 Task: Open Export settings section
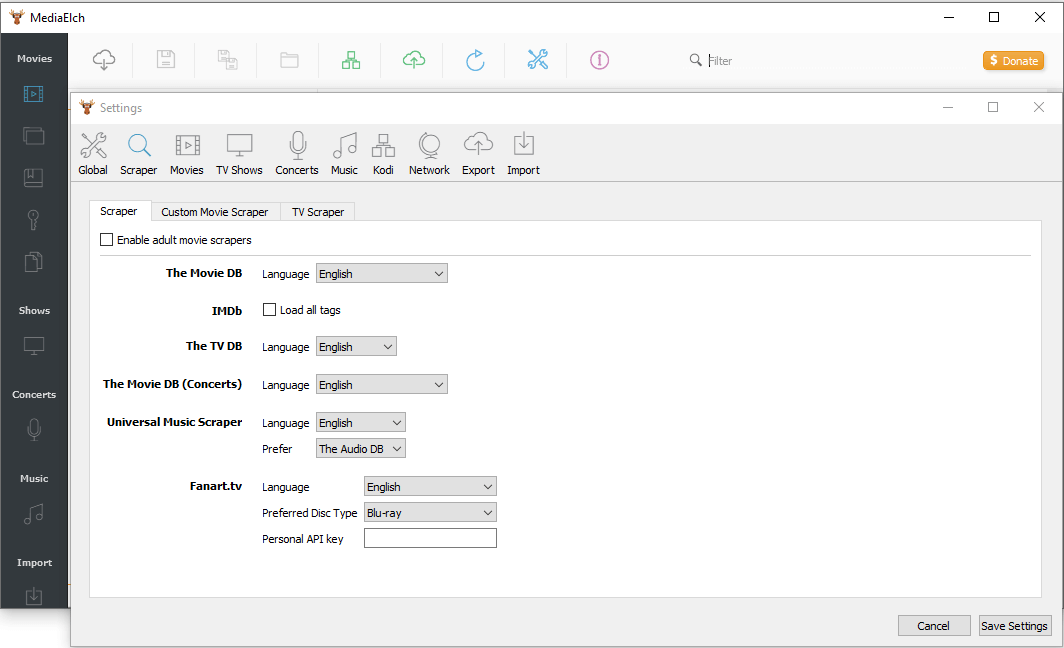click(x=478, y=153)
